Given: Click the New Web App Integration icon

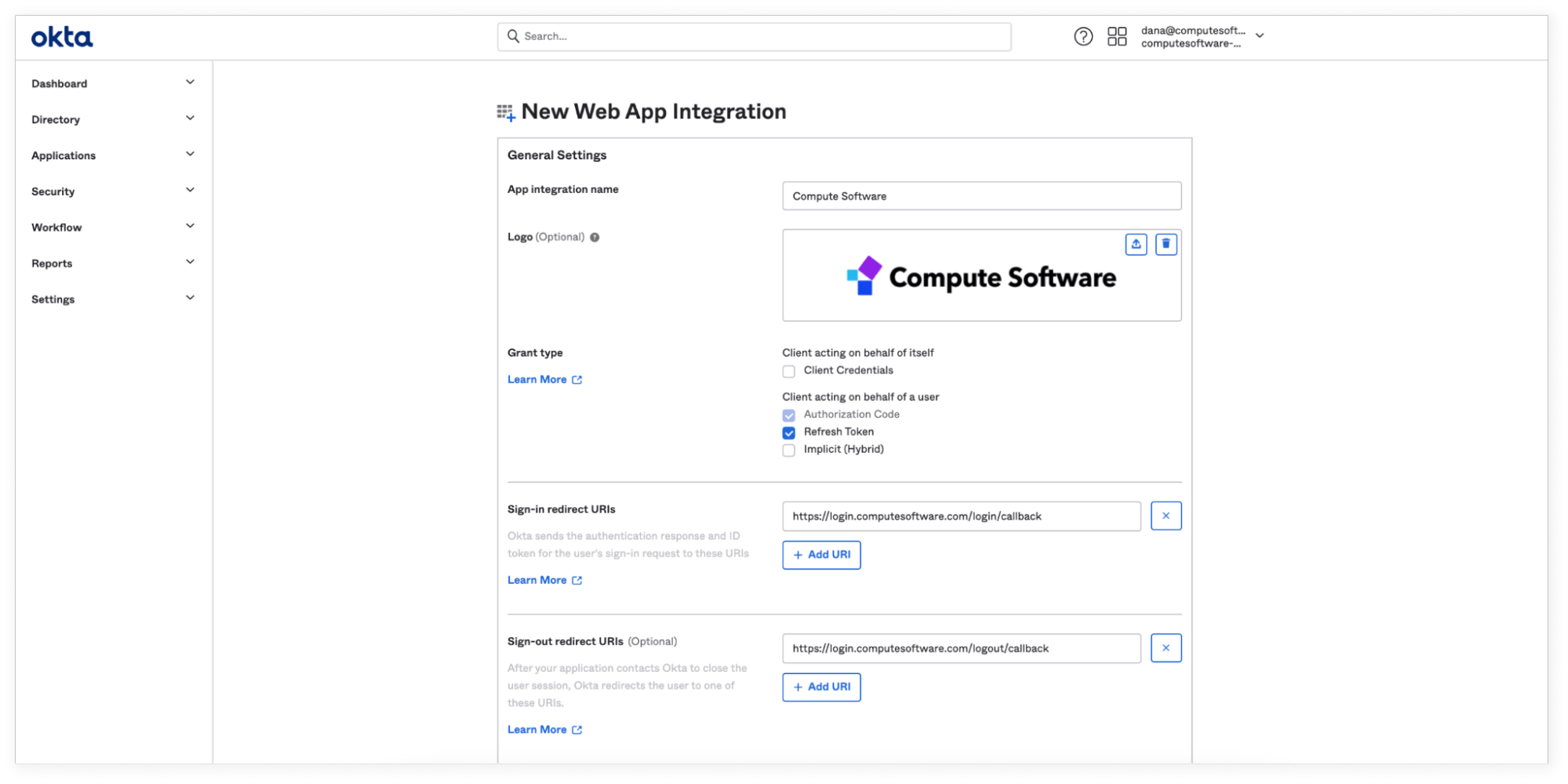Looking at the screenshot, I should coord(506,113).
